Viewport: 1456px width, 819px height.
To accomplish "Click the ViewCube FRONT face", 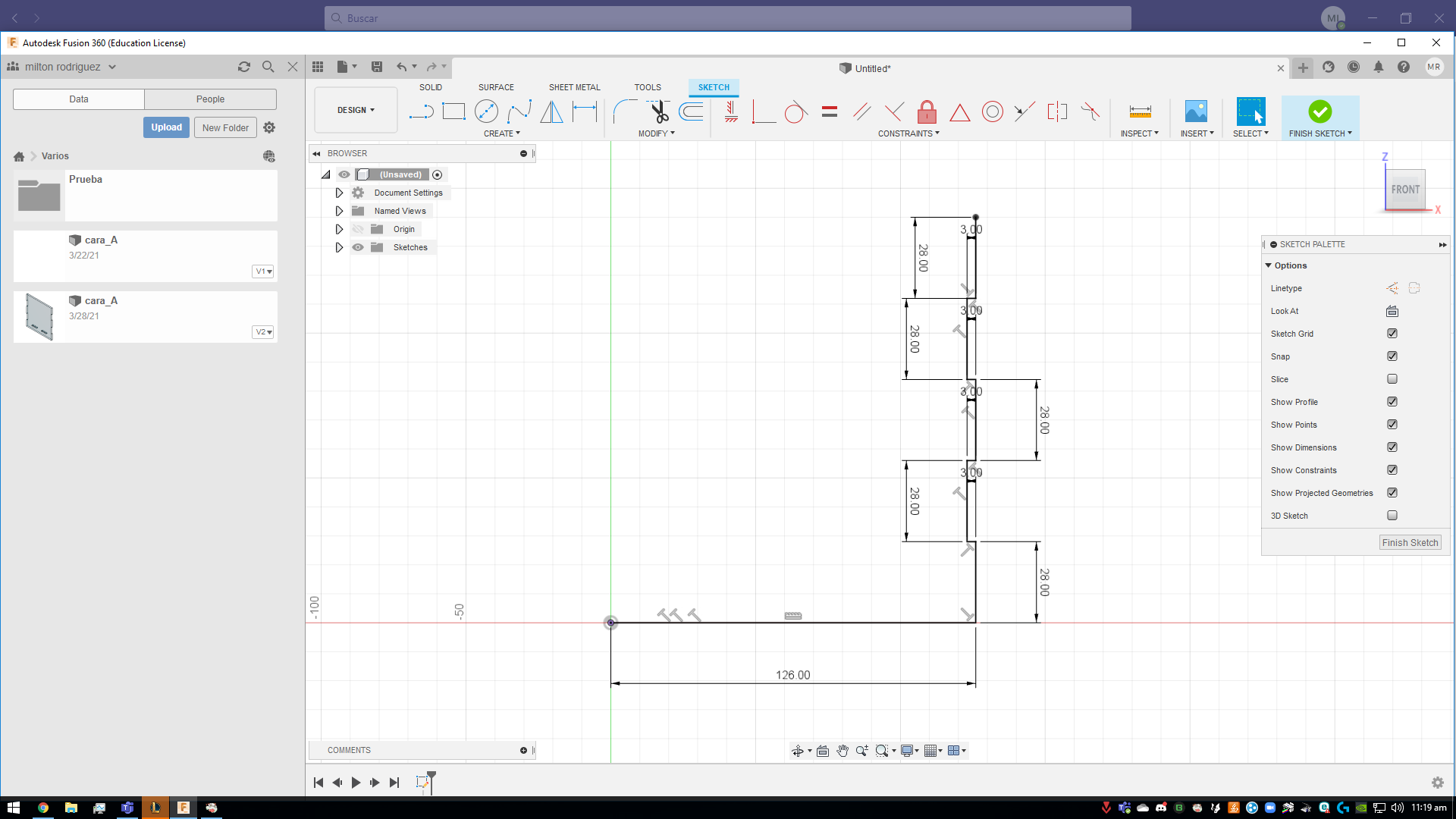I will (1405, 190).
